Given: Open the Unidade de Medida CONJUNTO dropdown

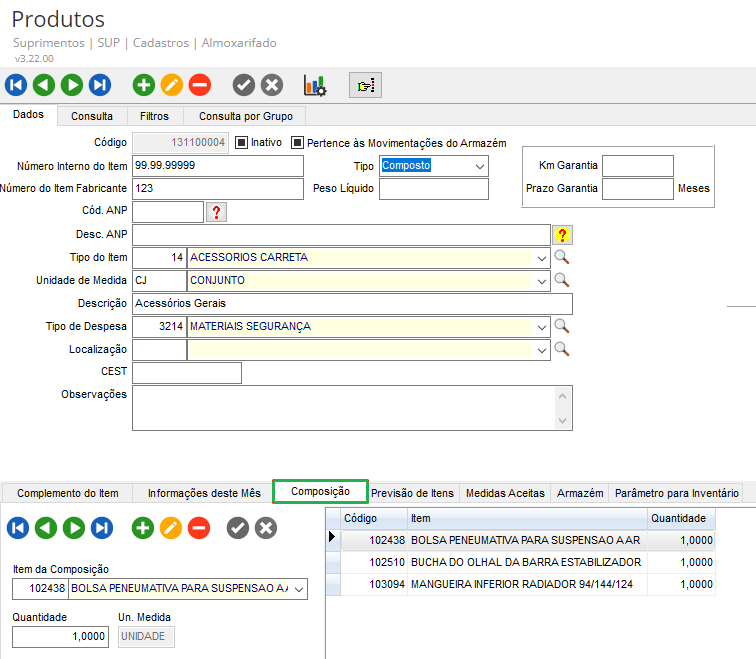Looking at the screenshot, I should click(541, 280).
